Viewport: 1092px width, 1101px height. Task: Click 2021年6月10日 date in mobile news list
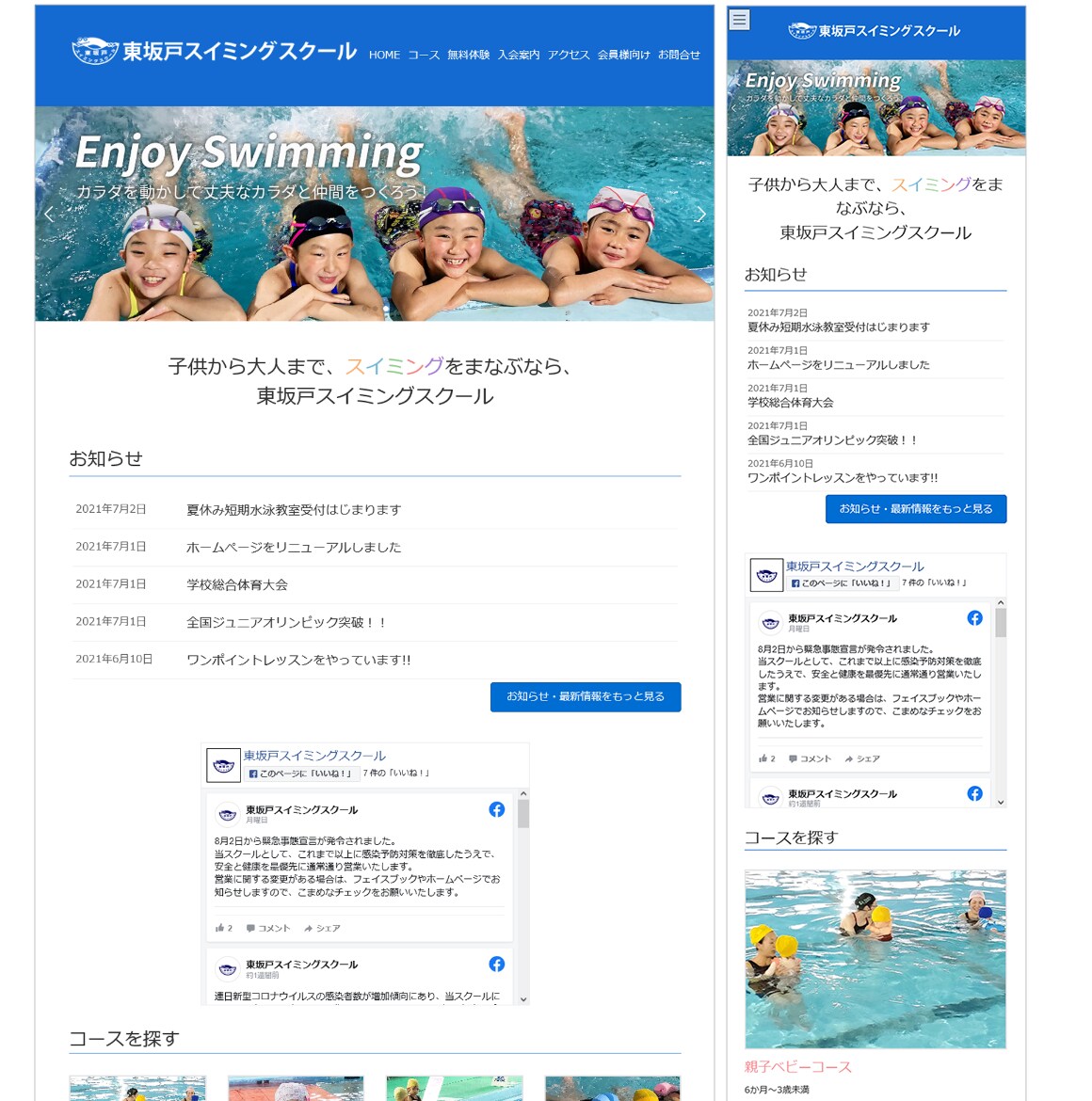(x=780, y=463)
